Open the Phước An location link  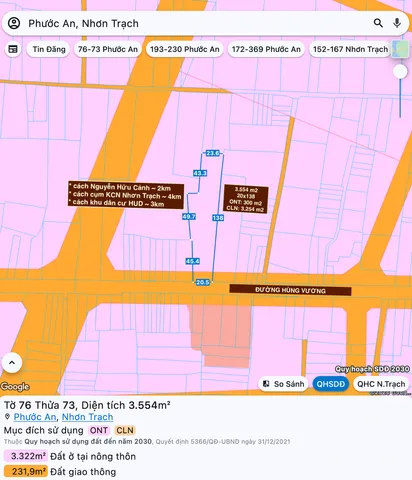tap(35, 417)
